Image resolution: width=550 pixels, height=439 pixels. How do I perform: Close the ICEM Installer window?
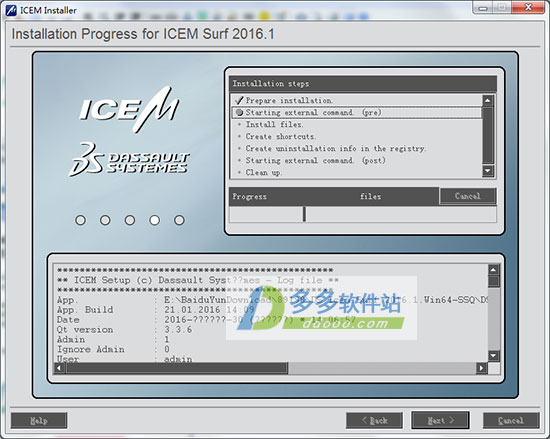click(x=528, y=7)
